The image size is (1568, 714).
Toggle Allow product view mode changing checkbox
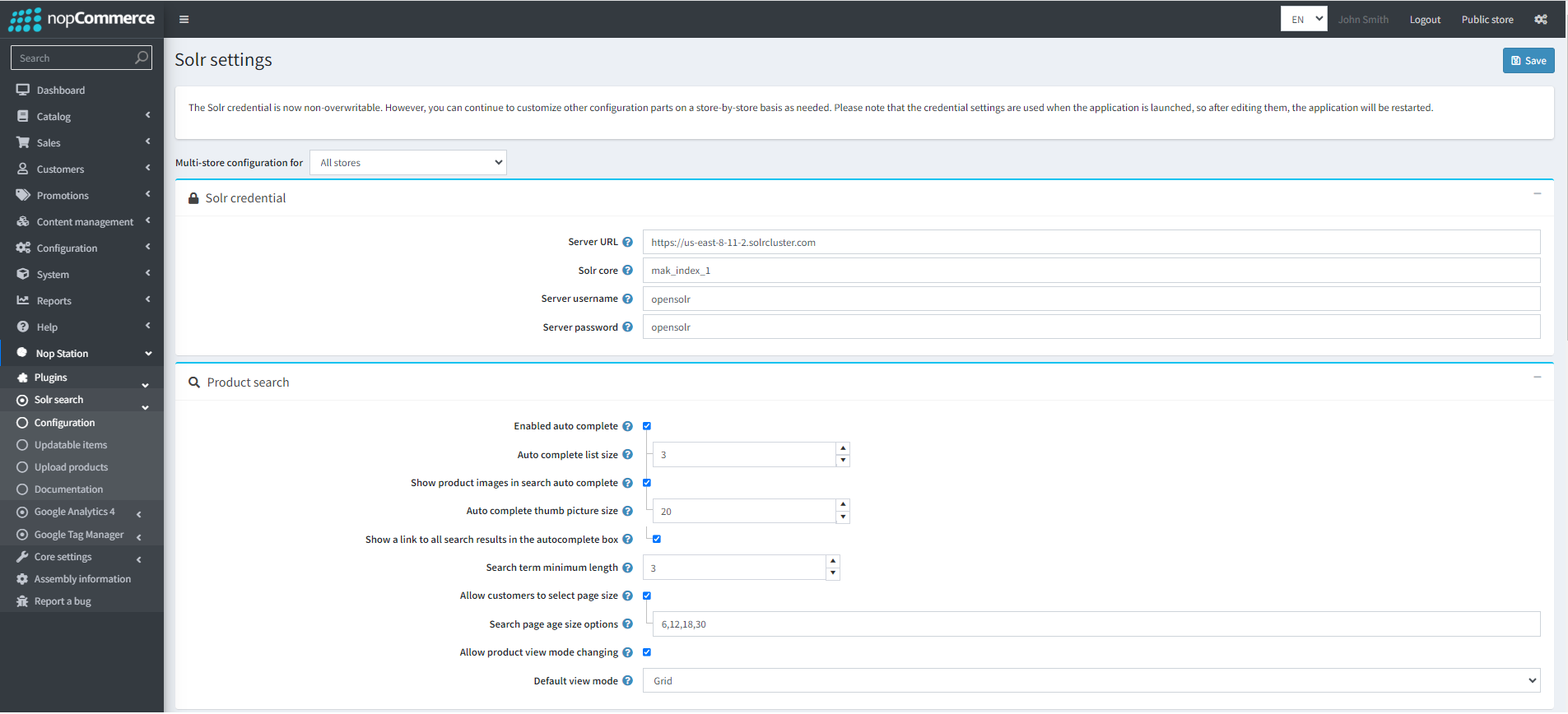pos(647,652)
